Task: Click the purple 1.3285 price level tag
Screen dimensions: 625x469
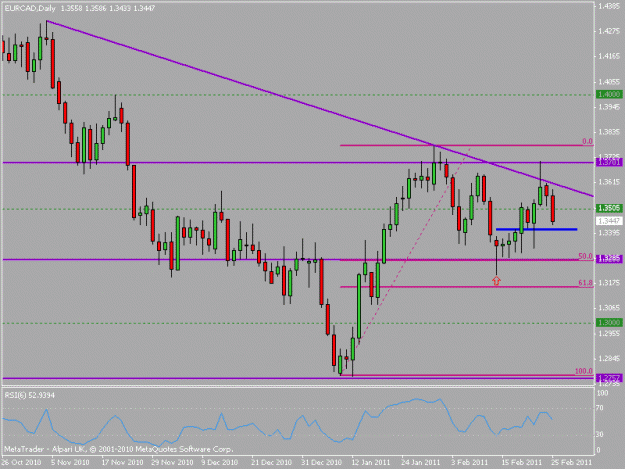Action: (609, 259)
